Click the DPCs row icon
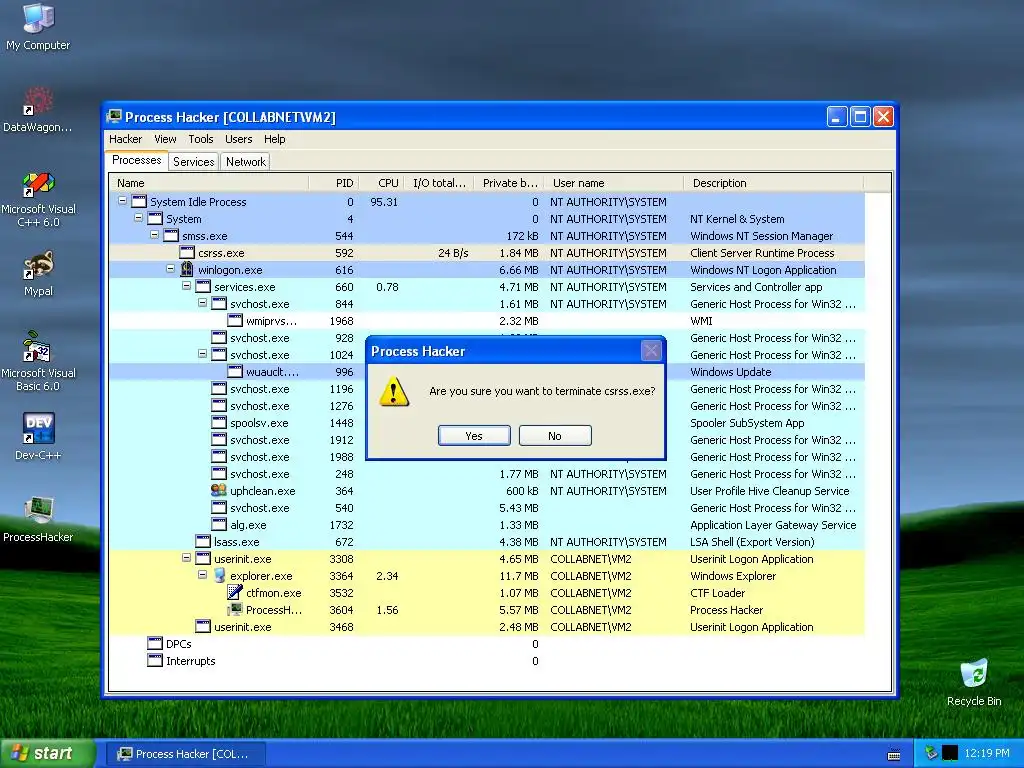 pos(155,643)
